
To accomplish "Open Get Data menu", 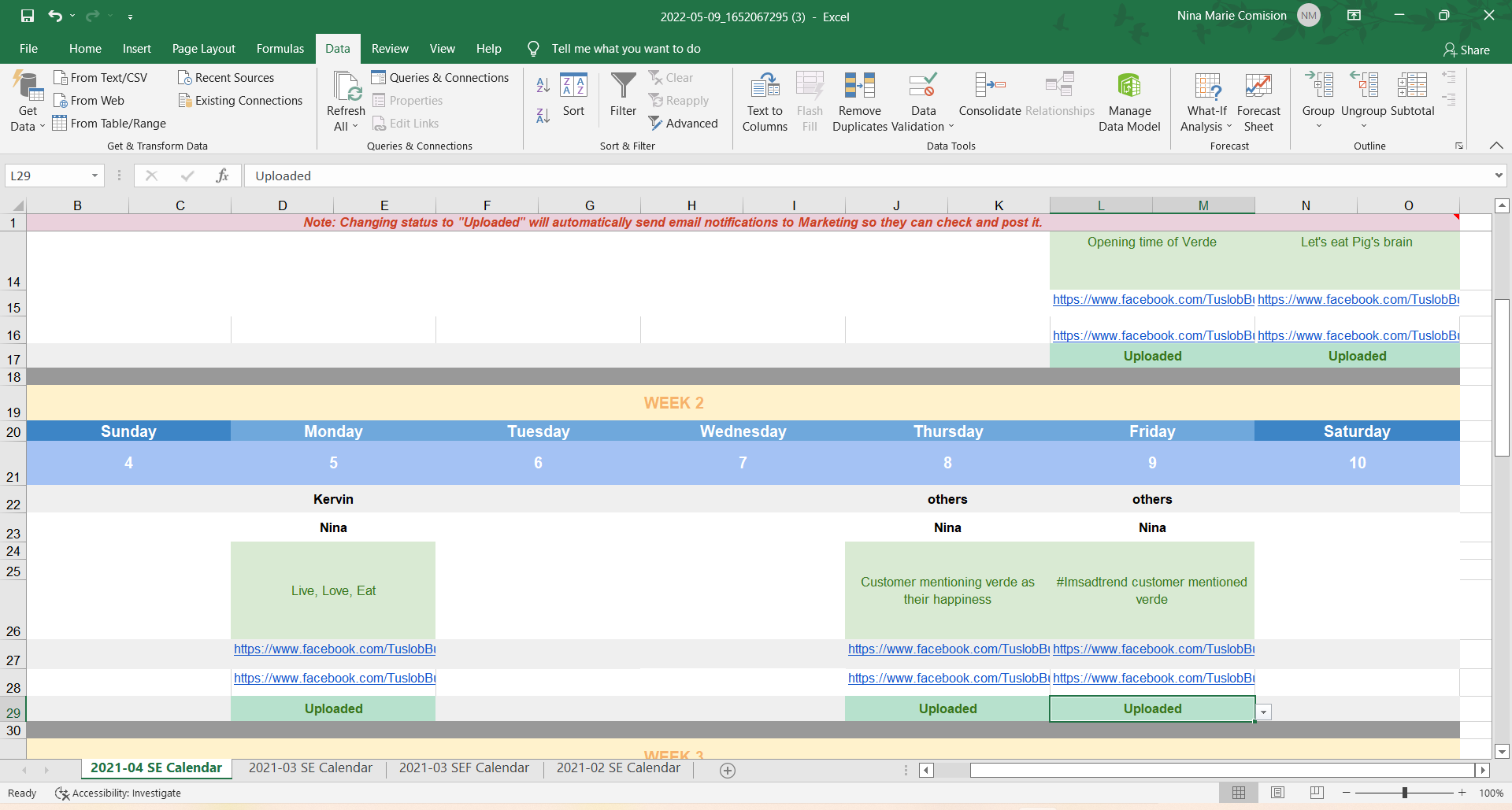I will click(x=28, y=102).
